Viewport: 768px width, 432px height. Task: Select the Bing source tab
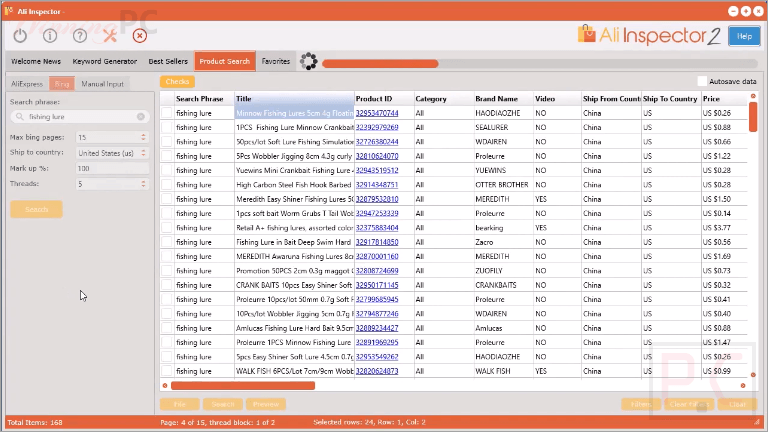click(62, 84)
